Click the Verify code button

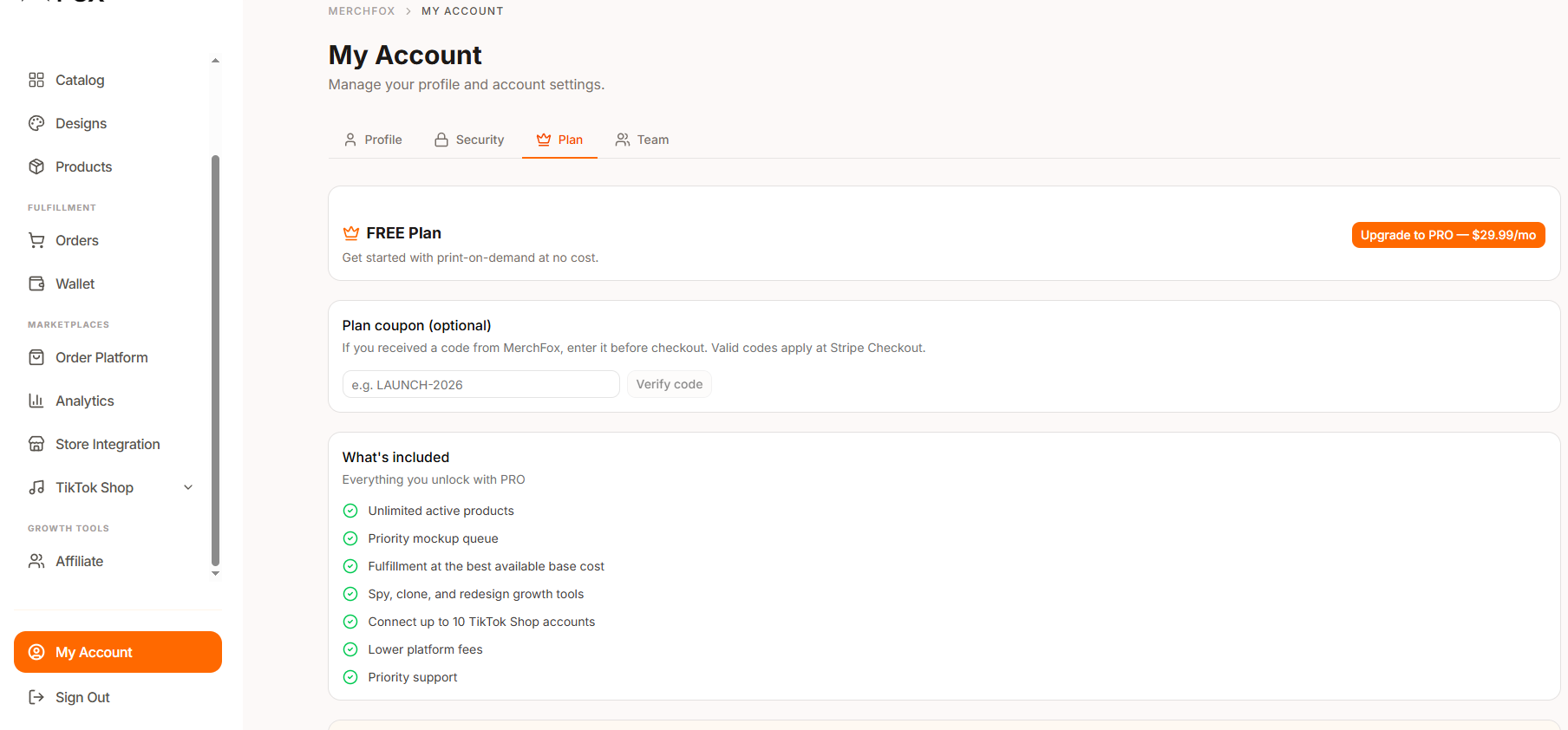pyautogui.click(x=670, y=384)
